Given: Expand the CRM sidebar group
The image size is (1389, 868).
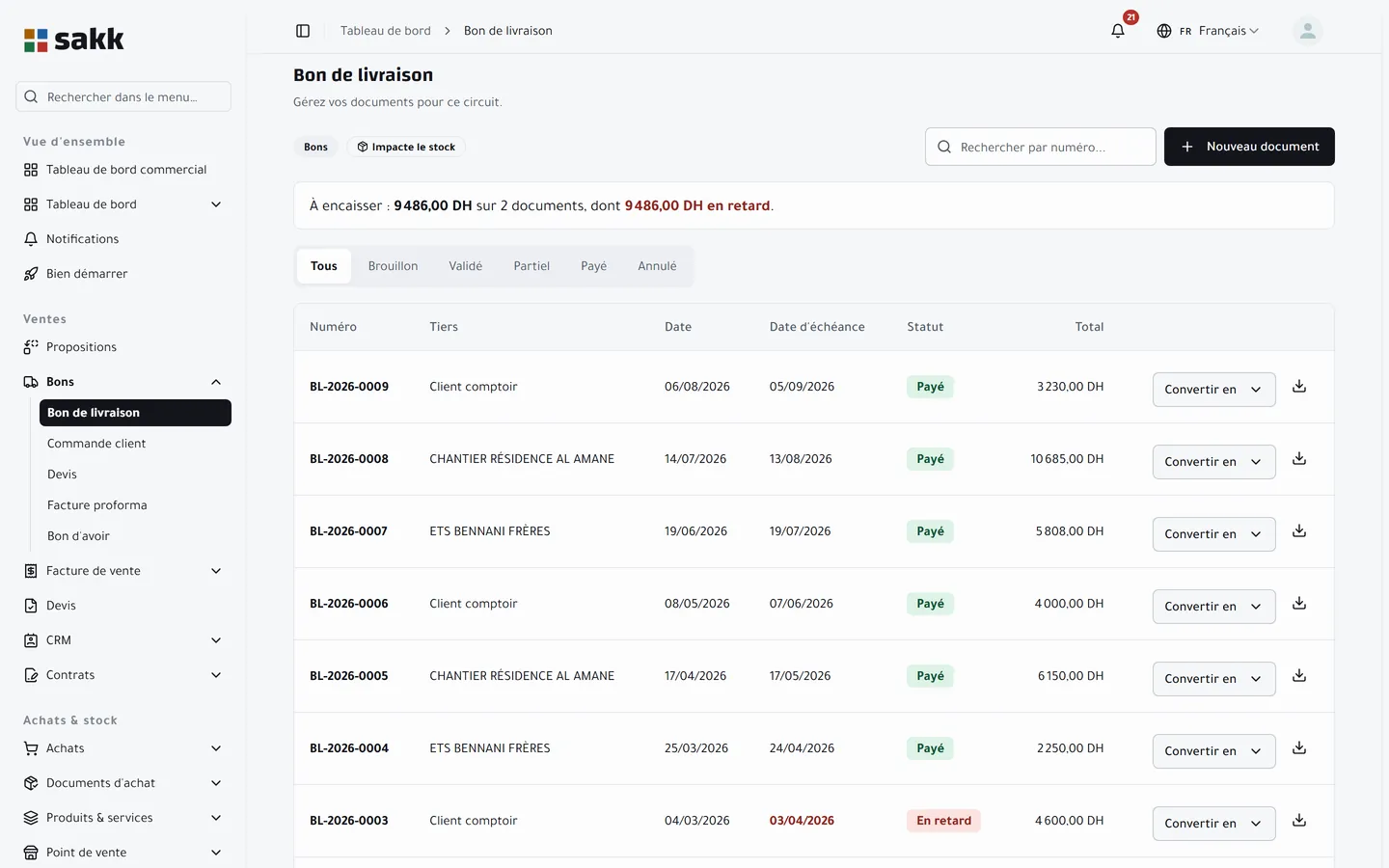Looking at the screenshot, I should (123, 640).
